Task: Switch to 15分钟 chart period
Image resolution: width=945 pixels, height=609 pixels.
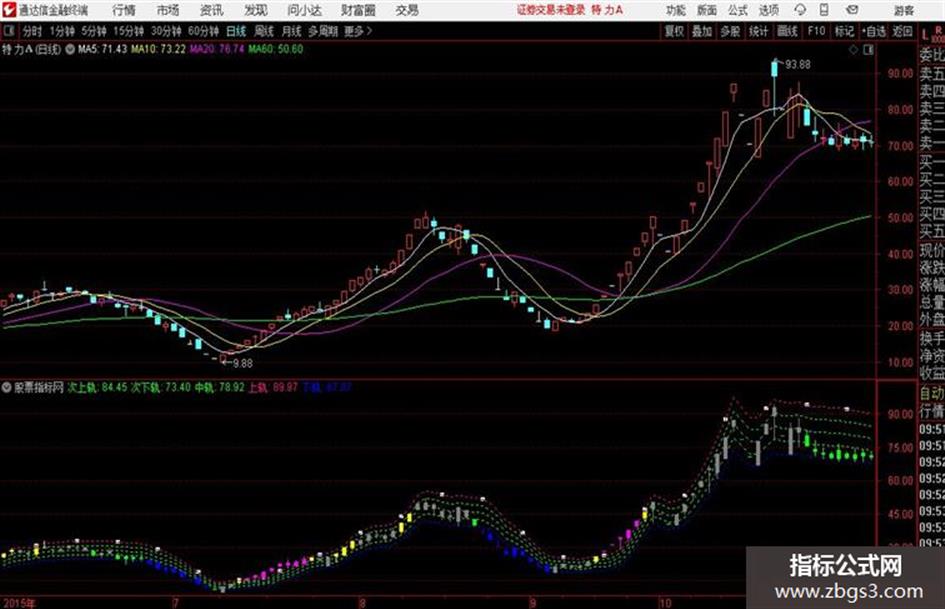Action: pyautogui.click(x=128, y=31)
